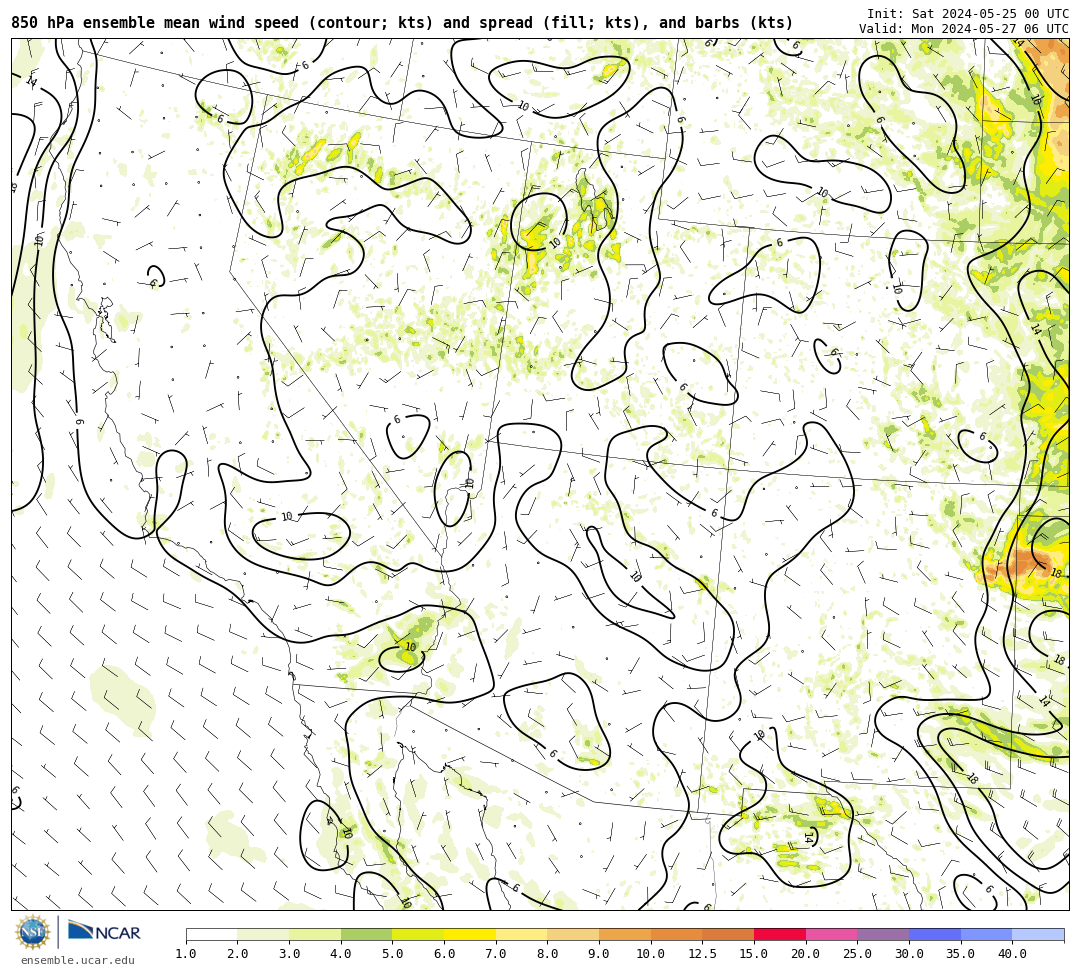Select the burnt orange 12.5–15.0 colorbar swatch
Viewport: 1080px width, 973px height.
728,934
